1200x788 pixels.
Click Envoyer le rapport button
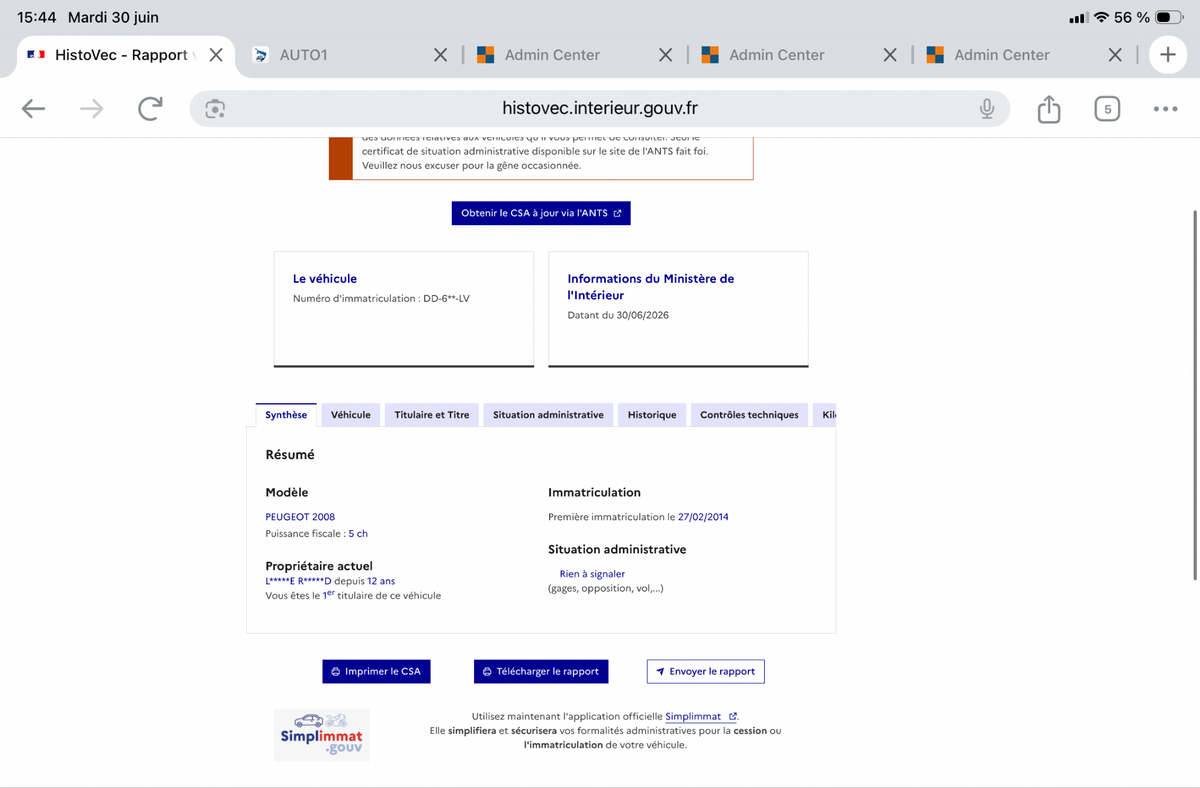(706, 671)
